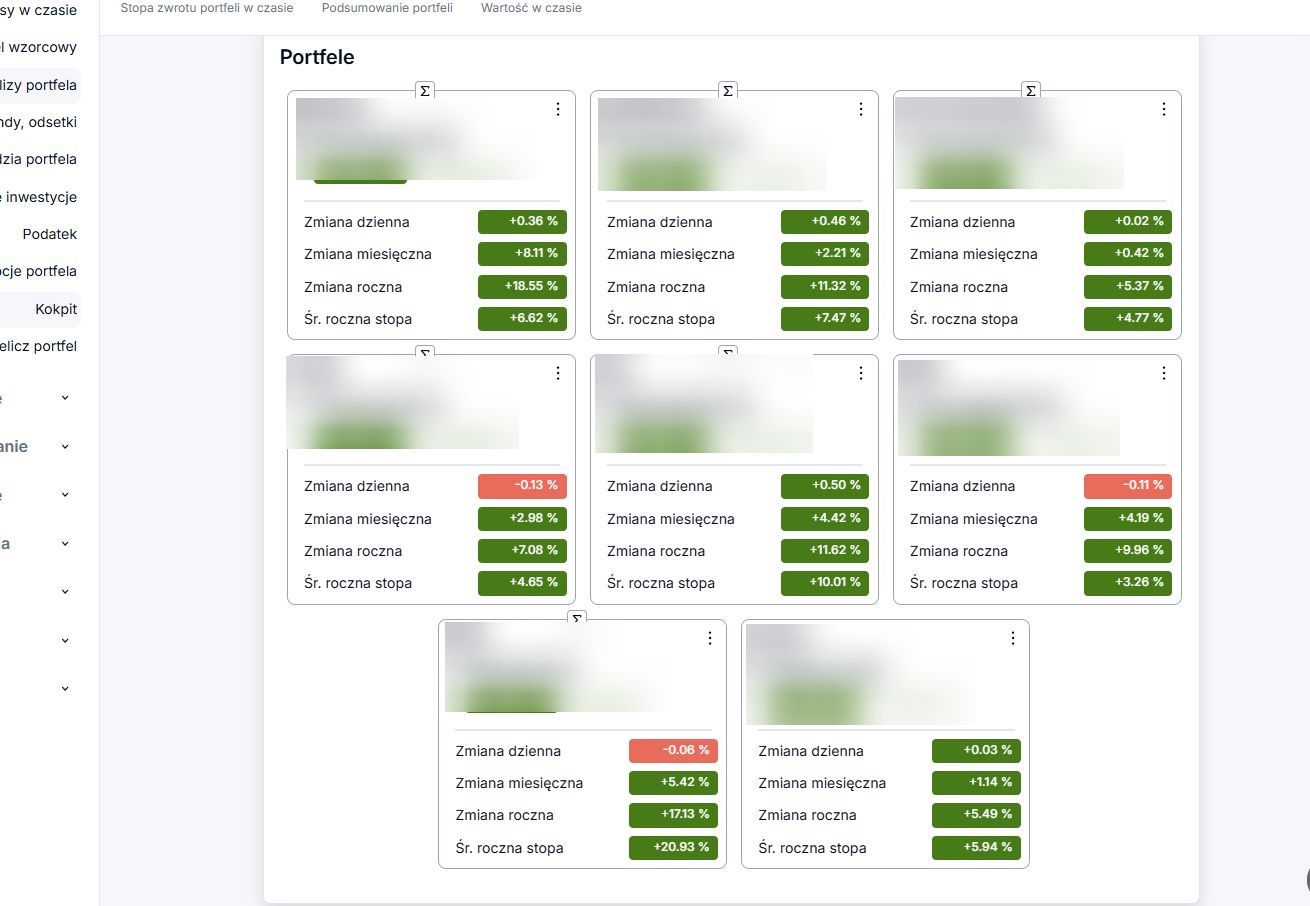
Task: Go to "Stopa zwrotu portfeli w czasie"
Action: pyautogui.click(x=207, y=8)
